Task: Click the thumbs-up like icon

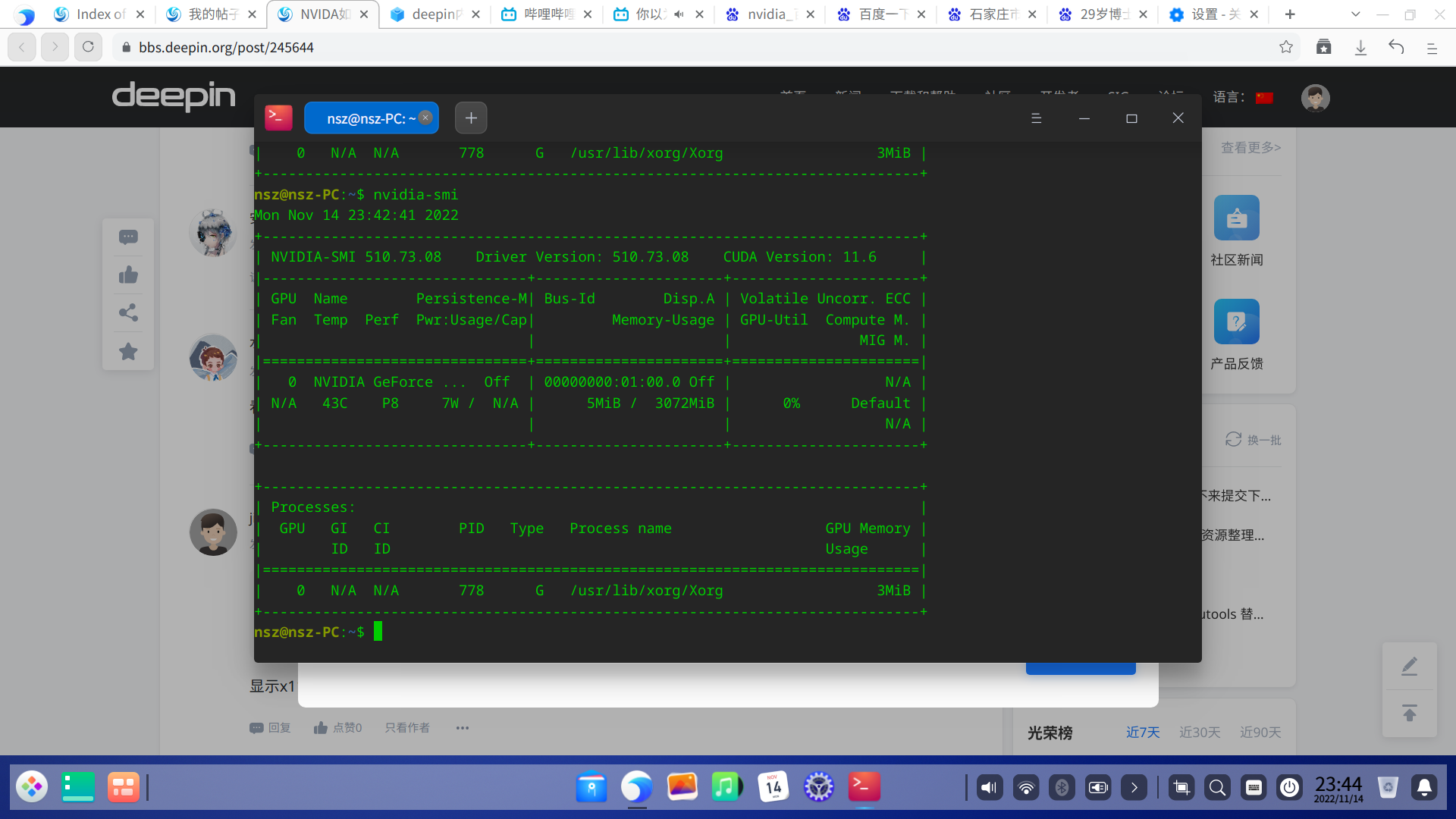Action: (128, 275)
